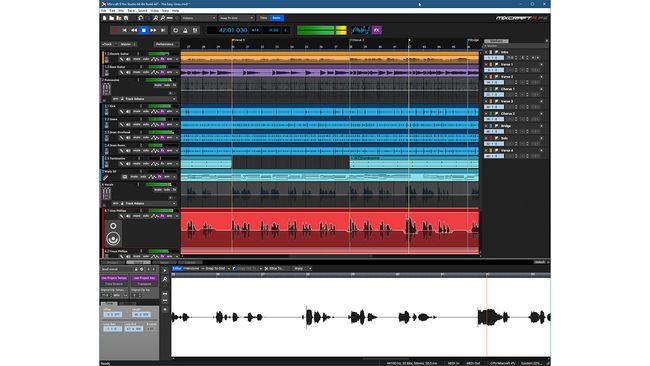Viewport: 650px width, 366px height.
Task: Open the Help menu
Action: [x=176, y=10]
